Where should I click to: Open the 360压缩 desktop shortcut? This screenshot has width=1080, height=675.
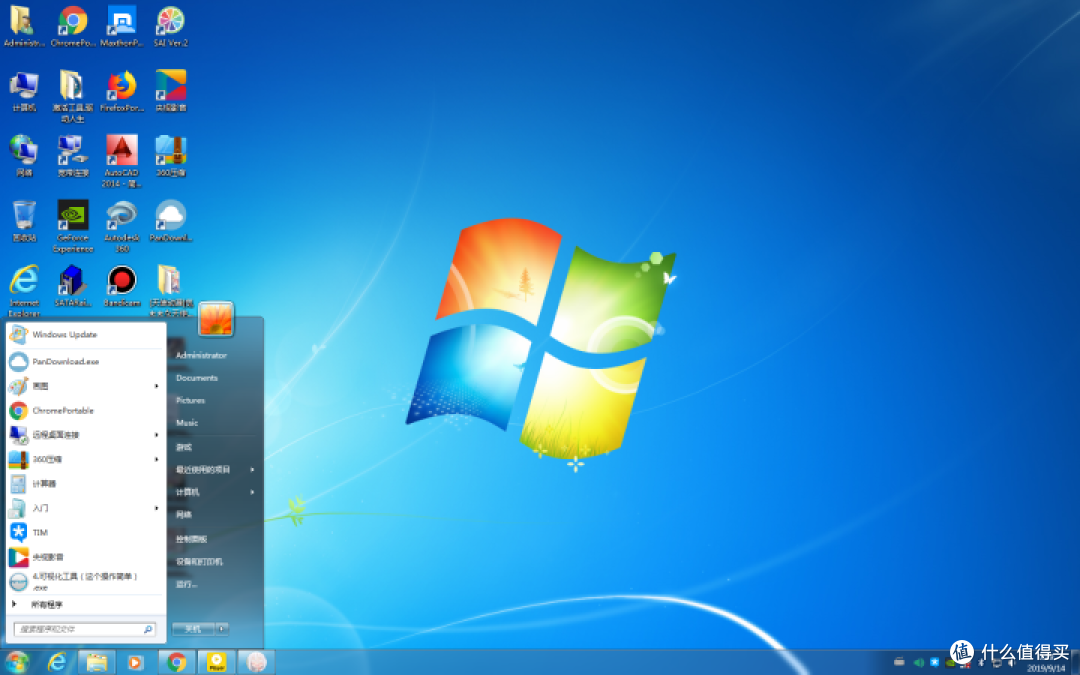[170, 156]
